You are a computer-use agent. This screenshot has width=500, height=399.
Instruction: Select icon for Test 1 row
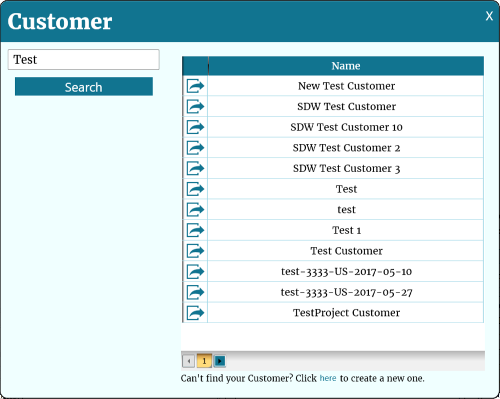[x=195, y=230]
